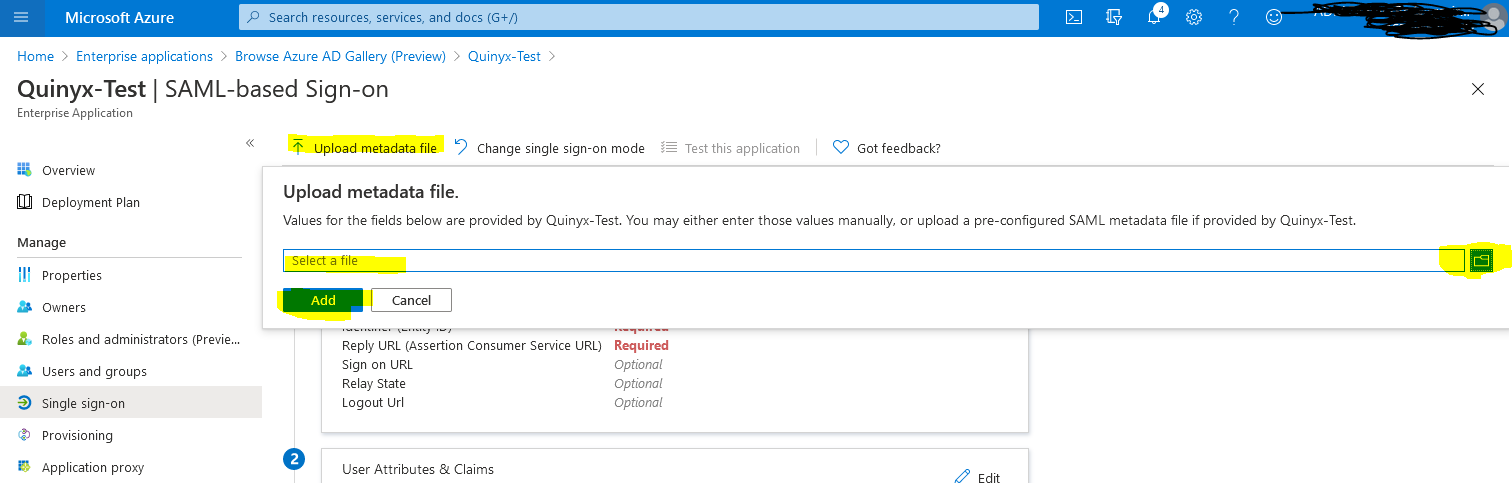Go to Enterprise applications breadcrumb

[144, 56]
